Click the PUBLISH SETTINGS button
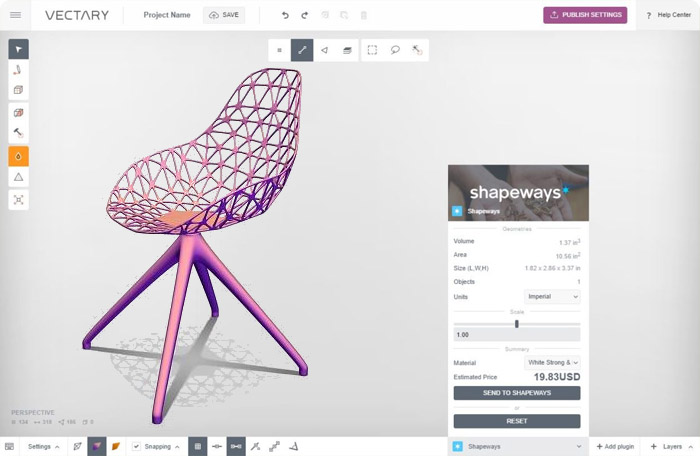The image size is (700, 456). tap(585, 15)
